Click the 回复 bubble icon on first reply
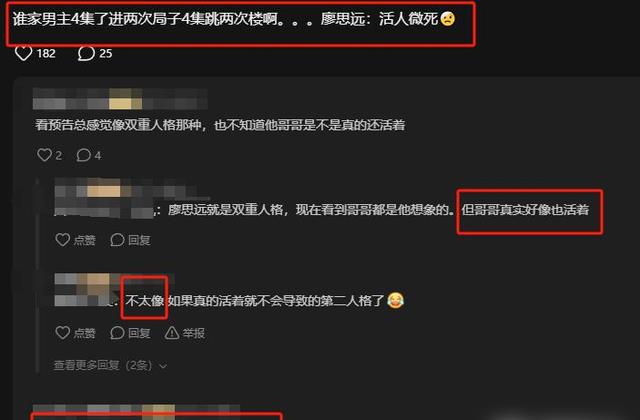The width and height of the screenshot is (640, 420). 117,240
